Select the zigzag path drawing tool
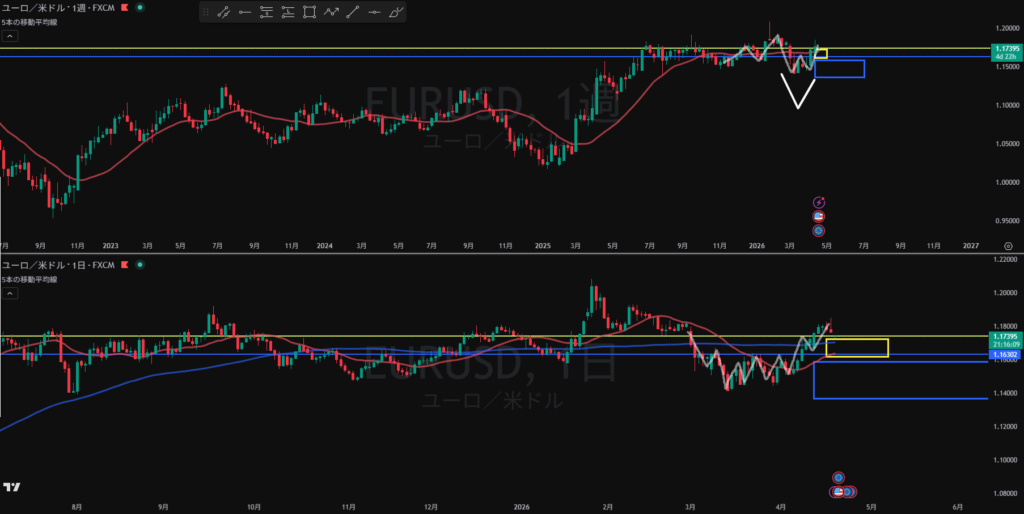 pyautogui.click(x=331, y=13)
